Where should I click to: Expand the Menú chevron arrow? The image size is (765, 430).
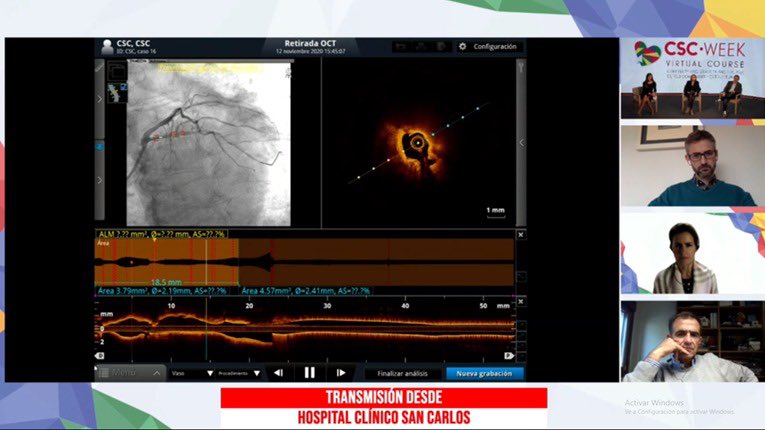(x=157, y=373)
